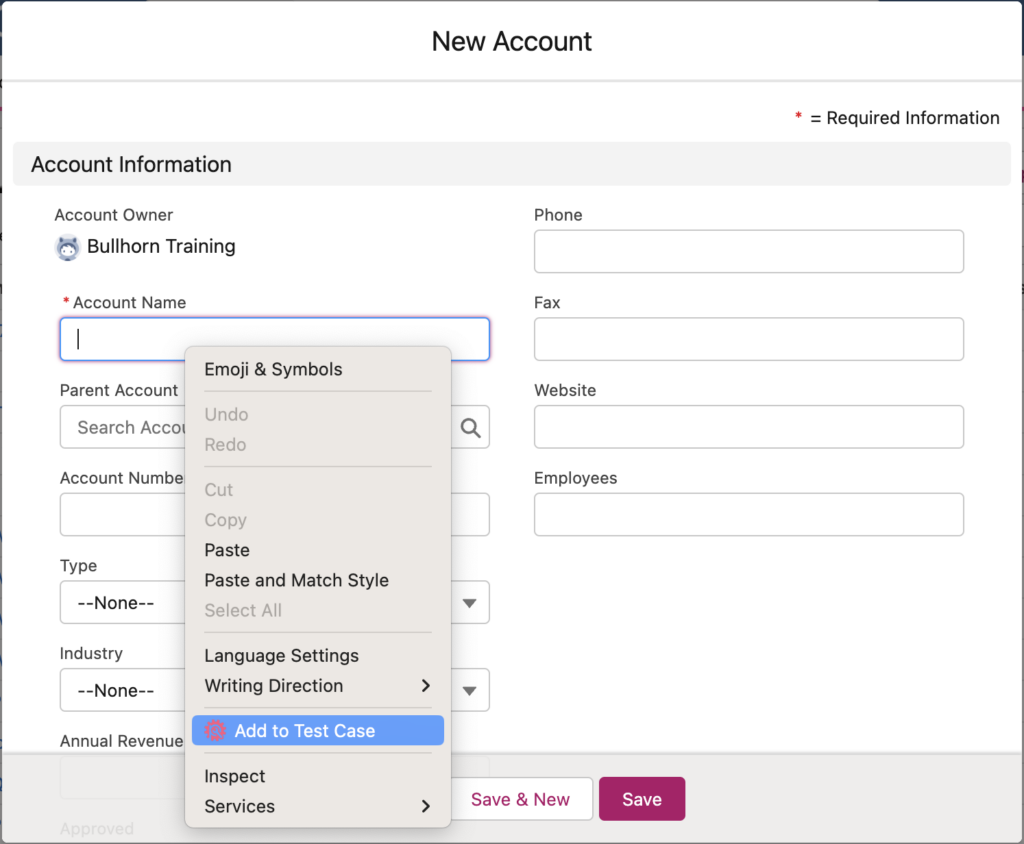Select Language Settings
The image size is (1024, 844).
point(281,655)
